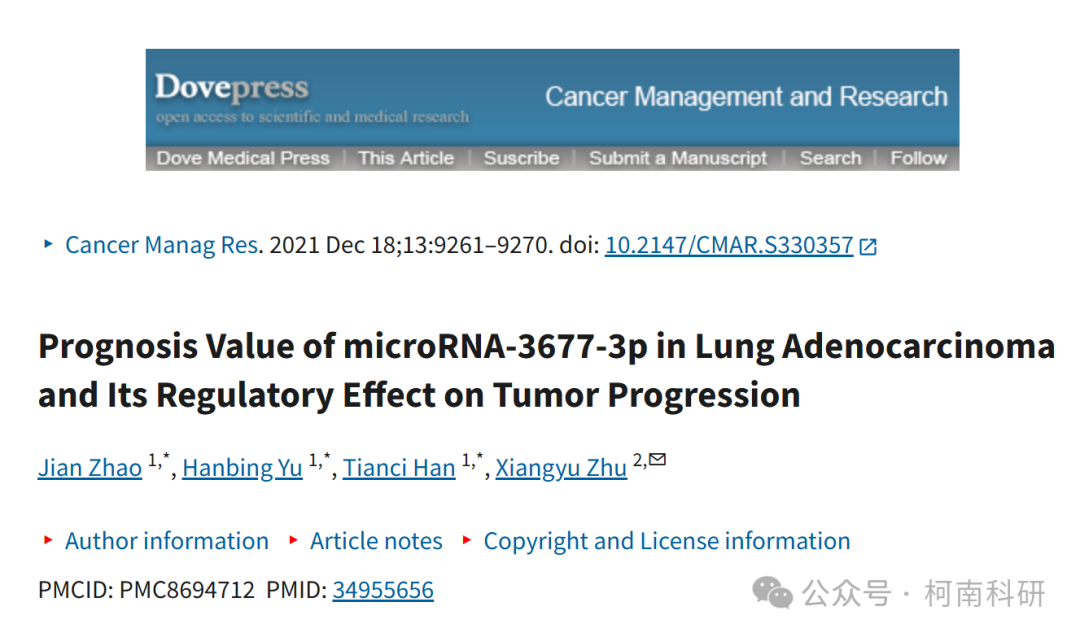Screen dimensions: 1080x637
Task: Expand Copyright and License information
Action: click(x=667, y=541)
